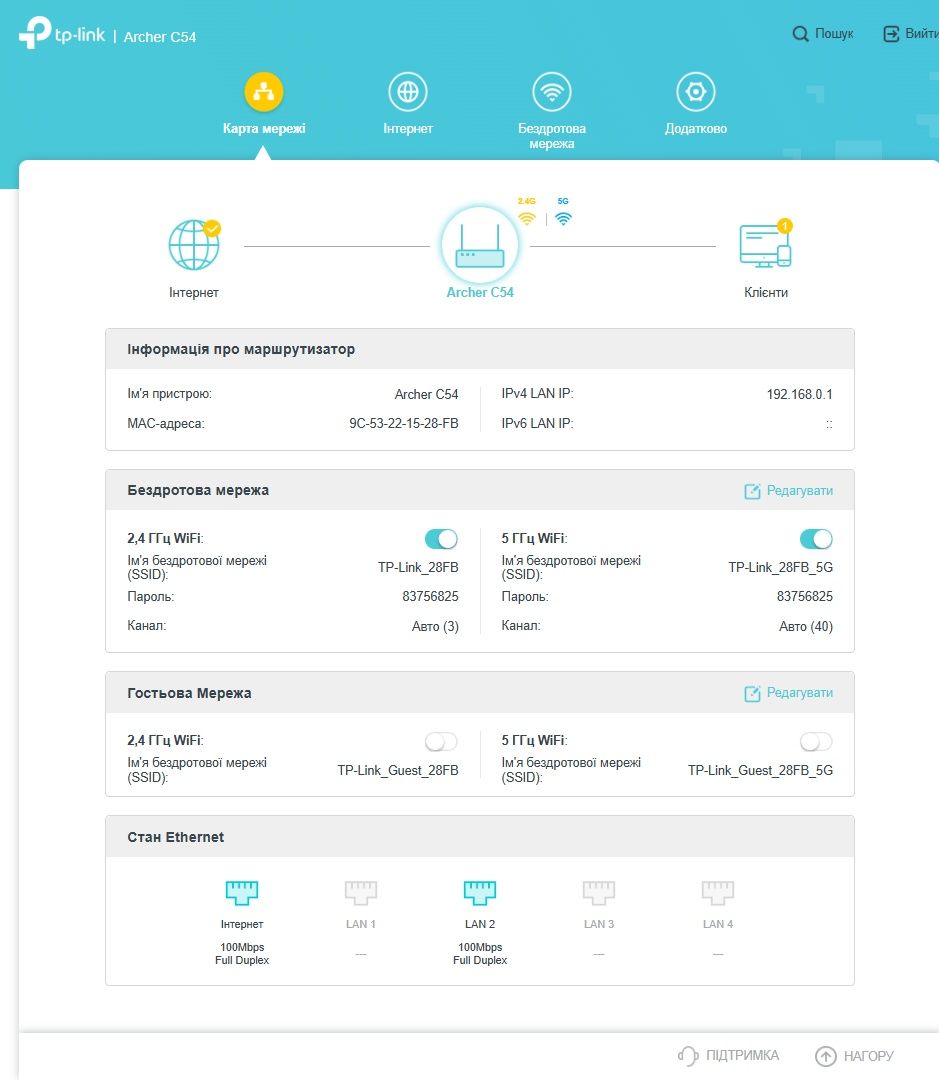This screenshot has height=1080, width=939.
Task: Click edit pencil icon for Гостьова Мережа
Action: coord(752,694)
